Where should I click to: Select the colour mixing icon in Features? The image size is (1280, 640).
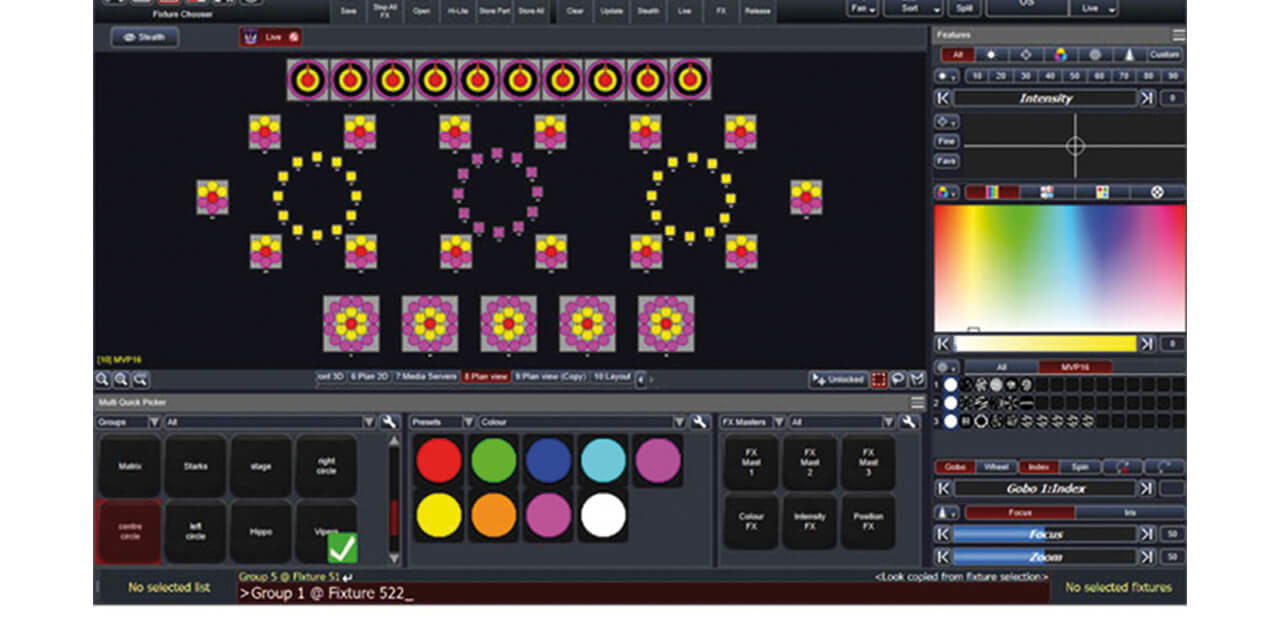[x=1060, y=55]
